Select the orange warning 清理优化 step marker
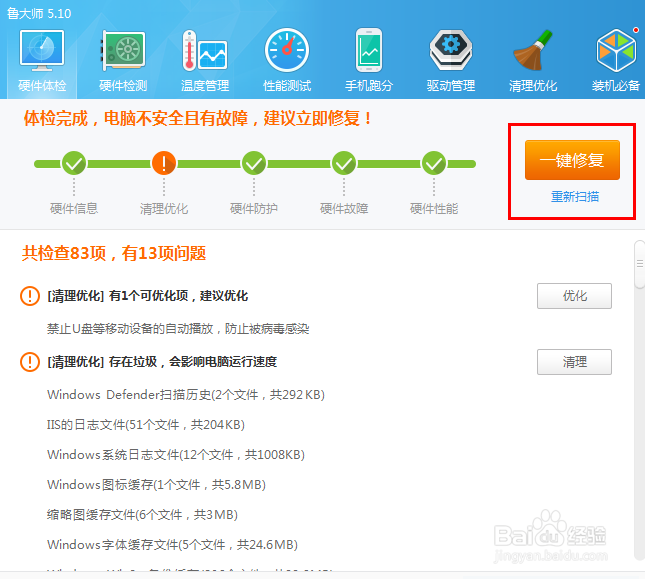 (x=164, y=163)
